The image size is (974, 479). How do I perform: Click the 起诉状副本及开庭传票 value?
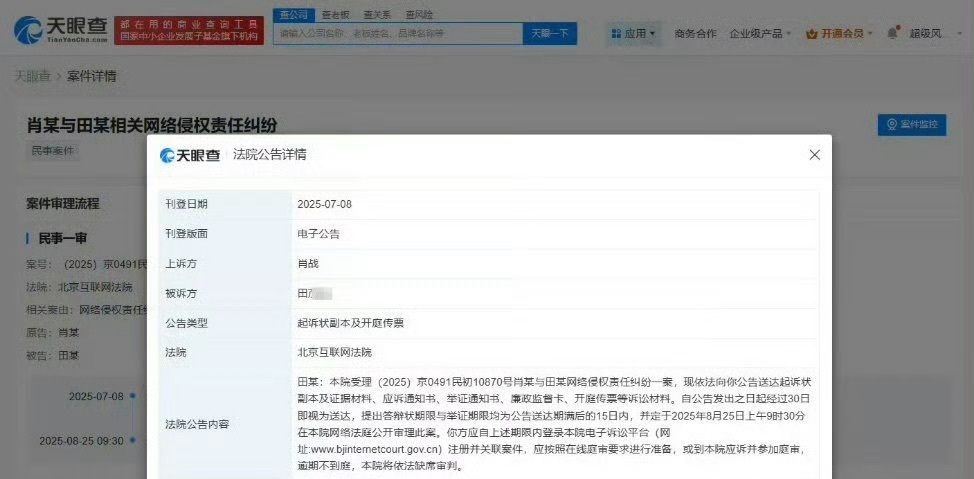[x=351, y=324]
